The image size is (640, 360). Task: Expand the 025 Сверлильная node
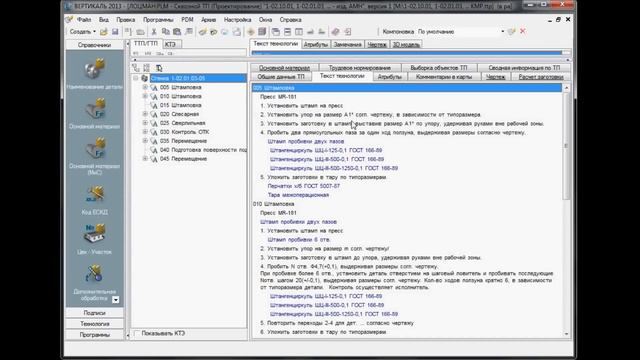(145, 123)
